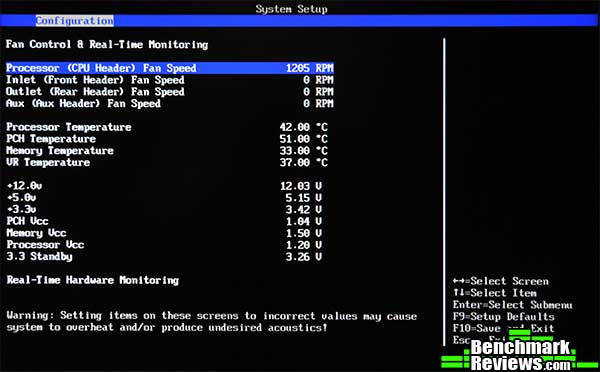
Task: Click the 5.15 V reading
Action: (304, 198)
